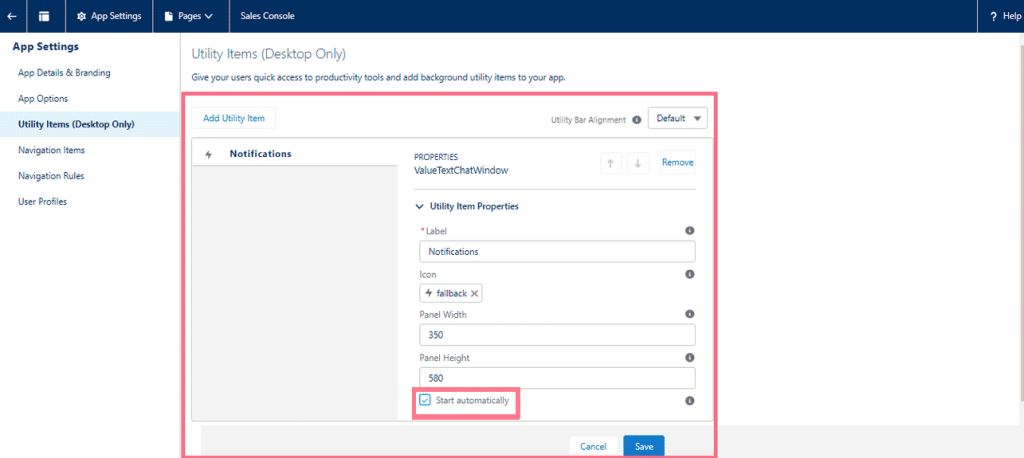Uncheck the Start automatically checkbox
This screenshot has width=1024, height=458.
(x=426, y=400)
